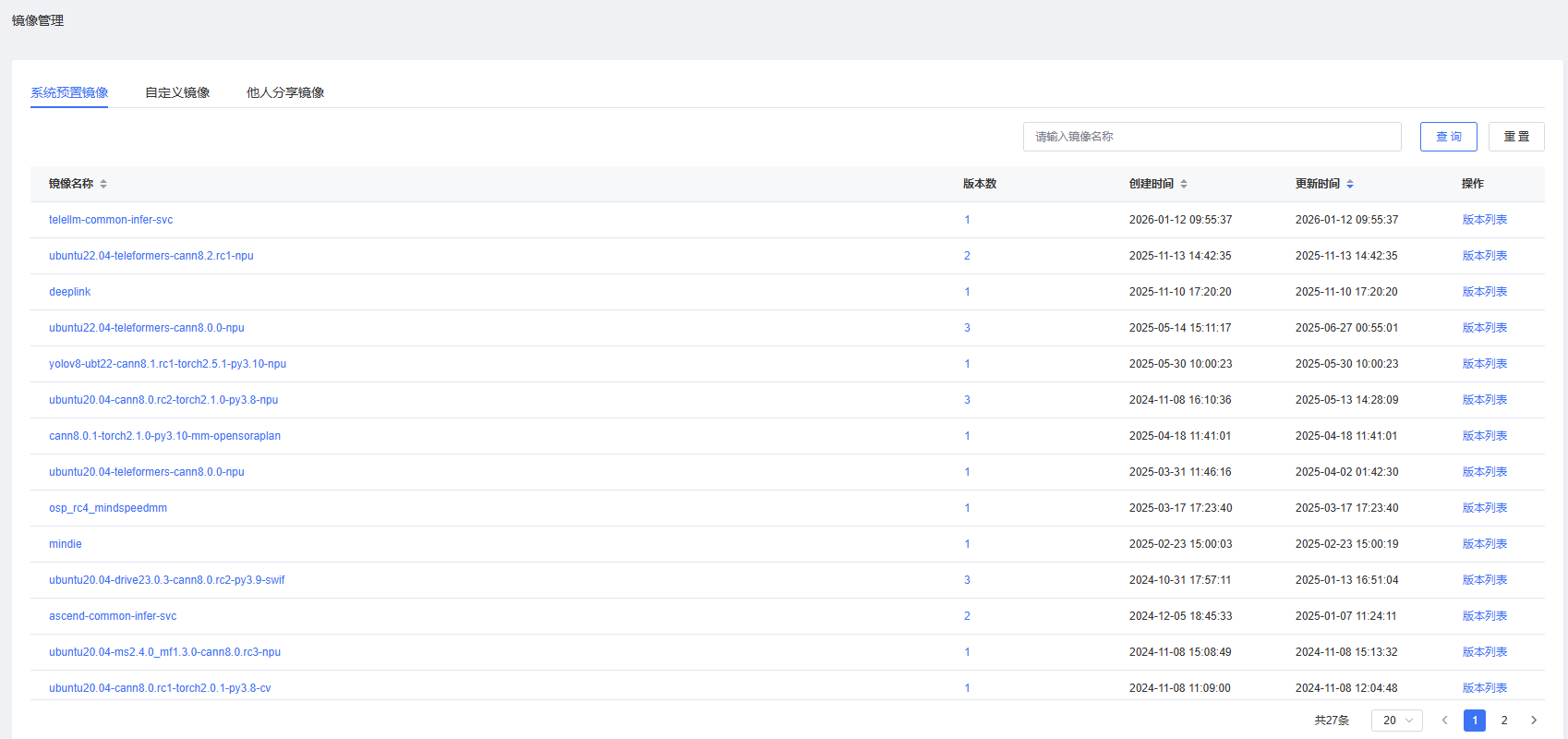Viewport: 1568px width, 739px height.
Task: Select current page 1 button
Action: tap(1475, 721)
